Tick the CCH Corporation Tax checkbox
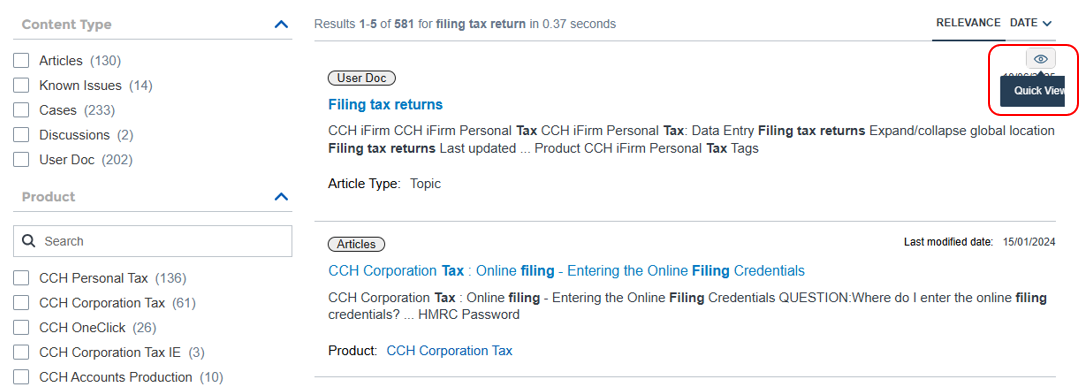Viewport: 1083px width, 390px height. click(x=21, y=303)
